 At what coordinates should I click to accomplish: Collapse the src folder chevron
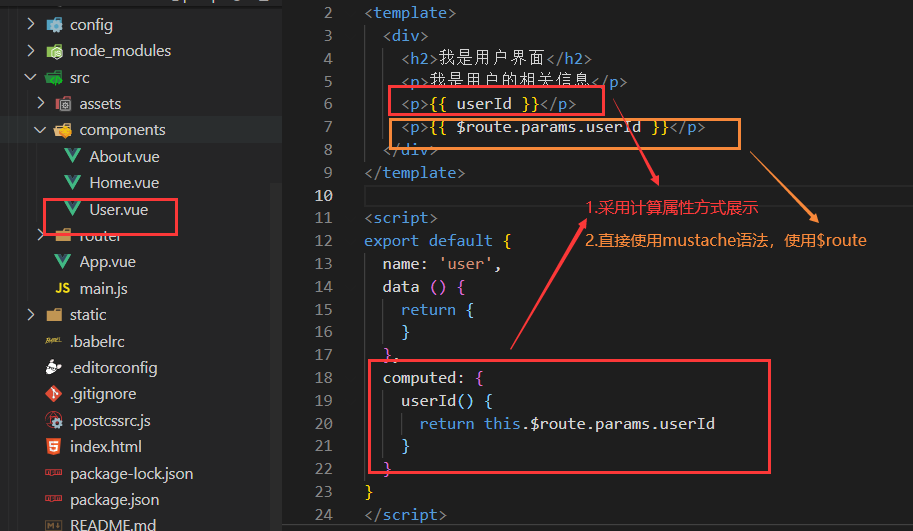pyautogui.click(x=31, y=77)
